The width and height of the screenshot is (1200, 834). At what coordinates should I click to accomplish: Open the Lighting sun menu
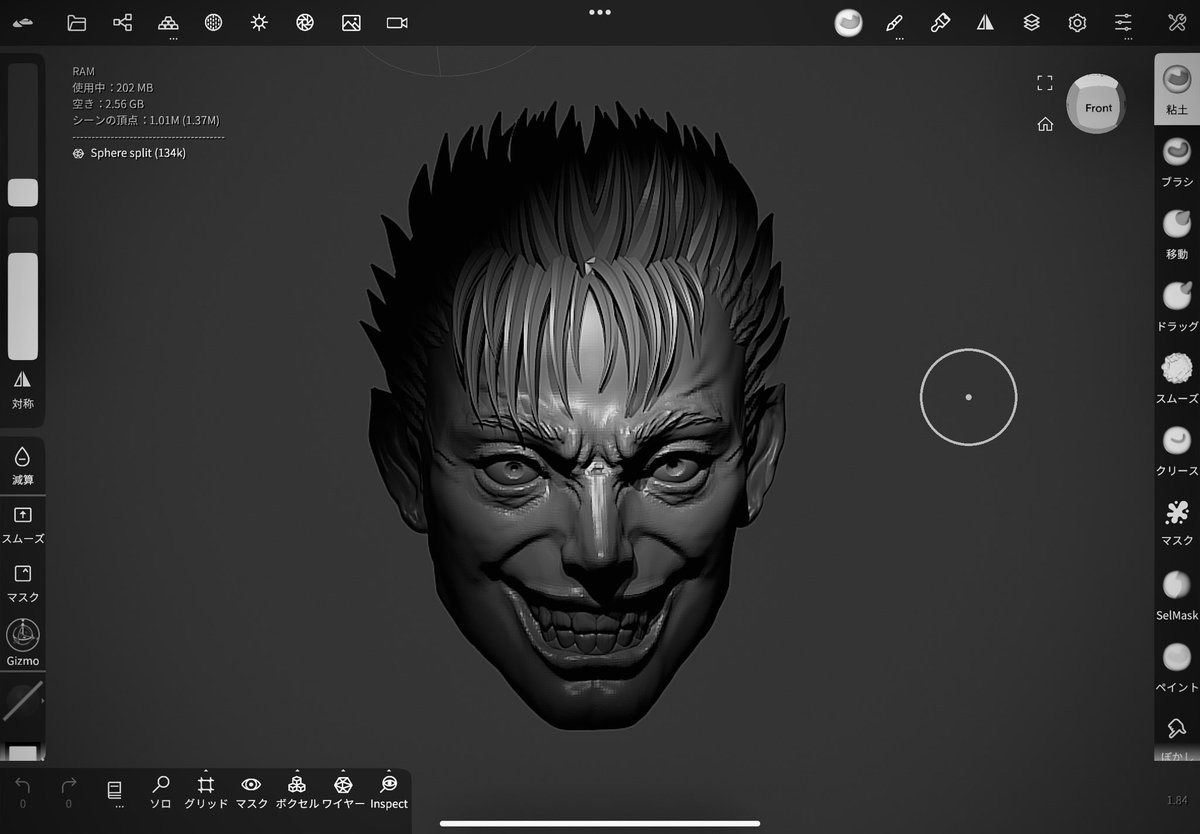coord(259,22)
